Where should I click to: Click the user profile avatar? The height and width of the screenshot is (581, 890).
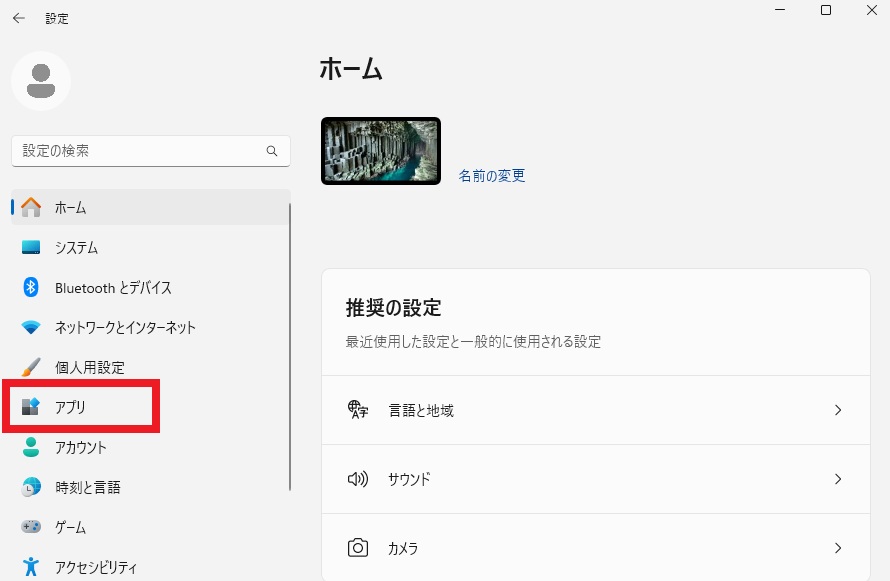[41, 81]
